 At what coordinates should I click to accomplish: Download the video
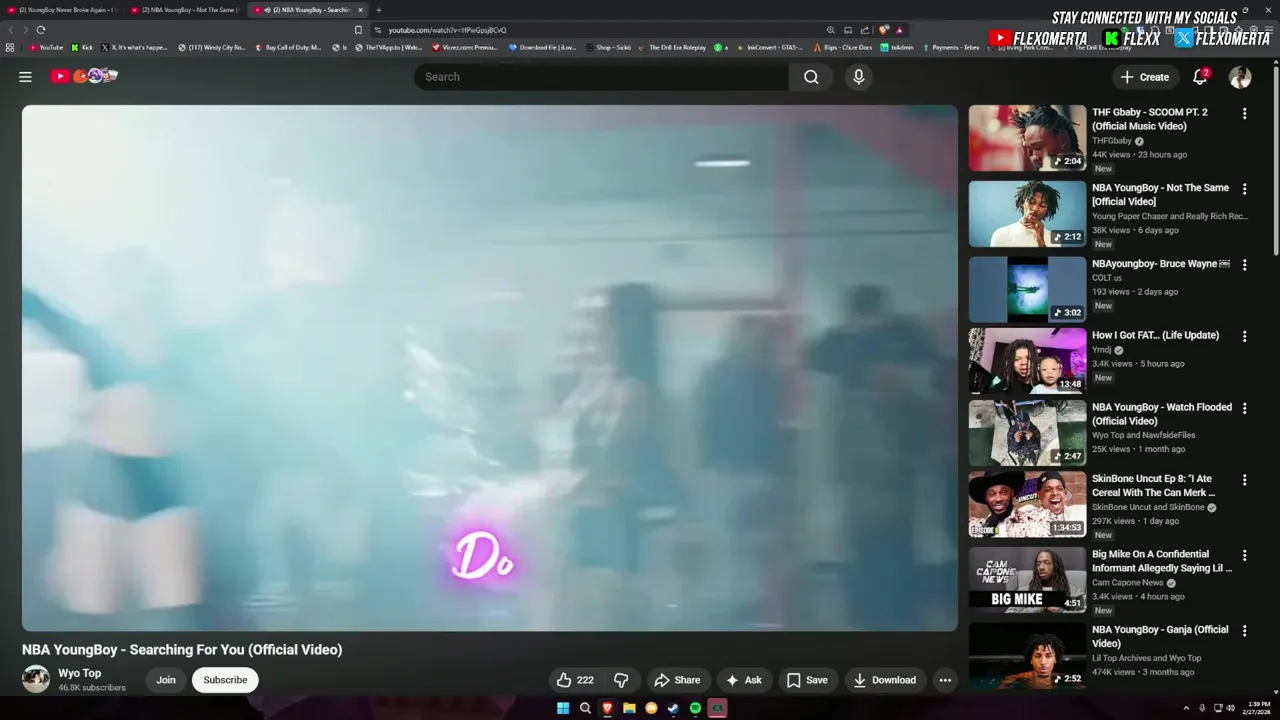coord(884,680)
